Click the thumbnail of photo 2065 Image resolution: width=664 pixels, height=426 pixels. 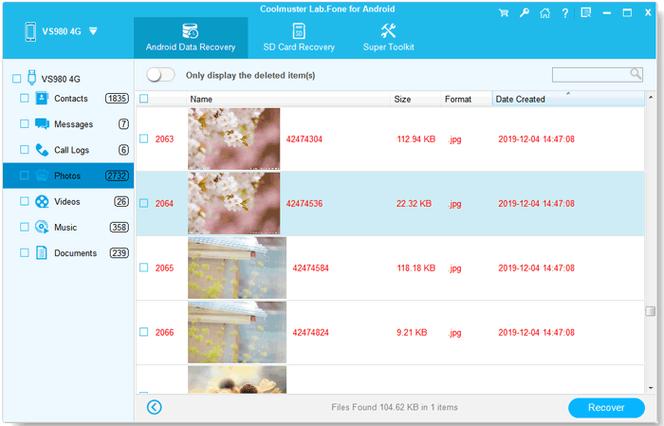pos(237,268)
